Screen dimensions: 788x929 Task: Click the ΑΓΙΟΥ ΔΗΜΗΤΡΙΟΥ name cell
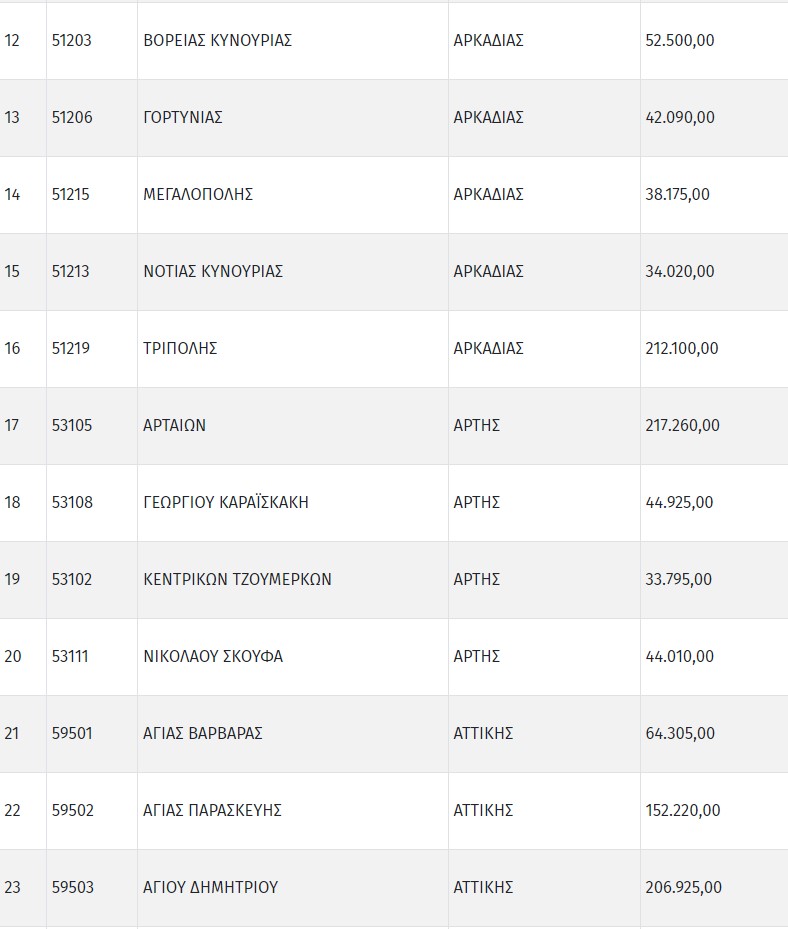click(210, 888)
